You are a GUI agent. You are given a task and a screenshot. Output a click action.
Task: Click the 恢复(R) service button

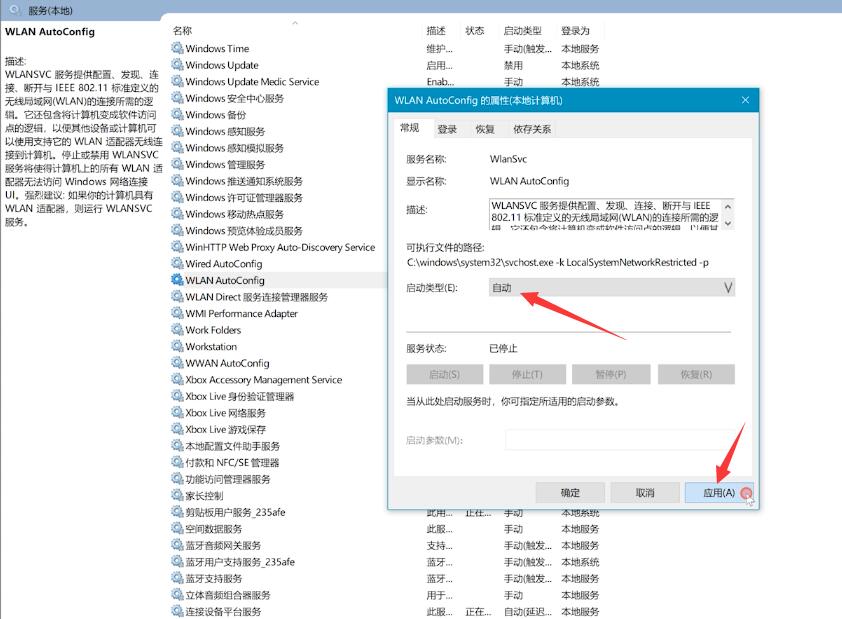pyautogui.click(x=696, y=374)
